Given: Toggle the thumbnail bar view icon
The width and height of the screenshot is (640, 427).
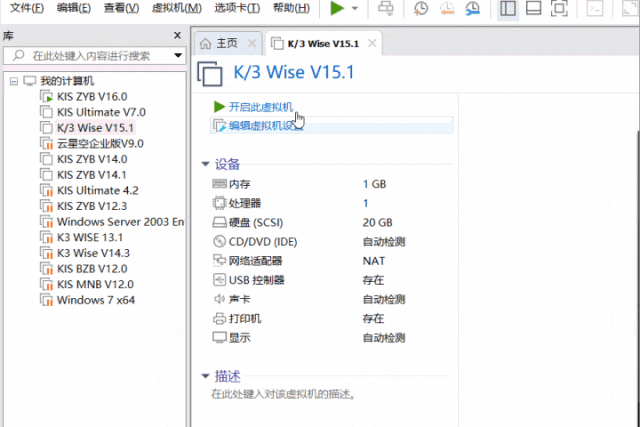Looking at the screenshot, I should click(x=533, y=8).
